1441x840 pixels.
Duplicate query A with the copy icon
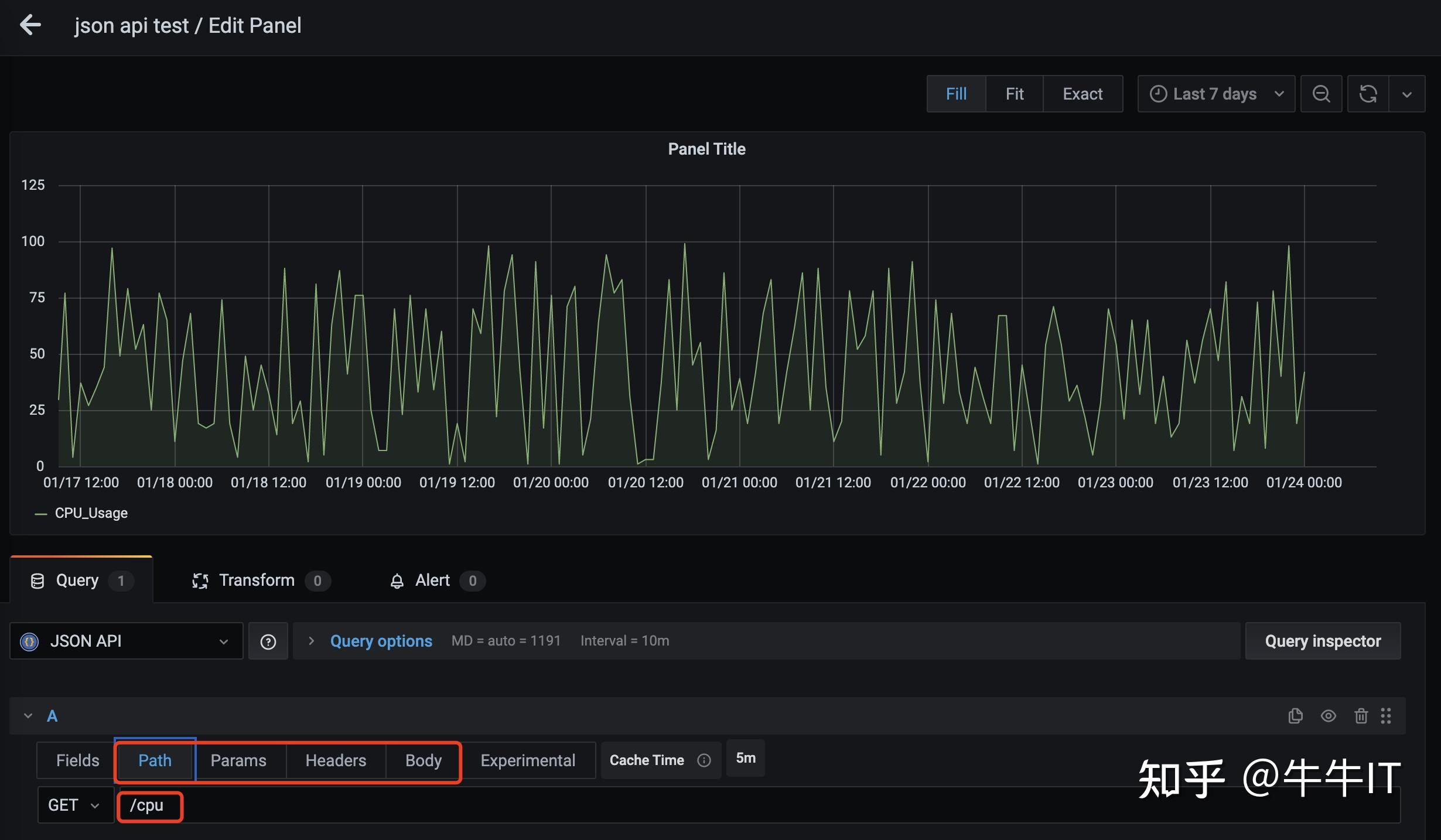(x=1296, y=715)
